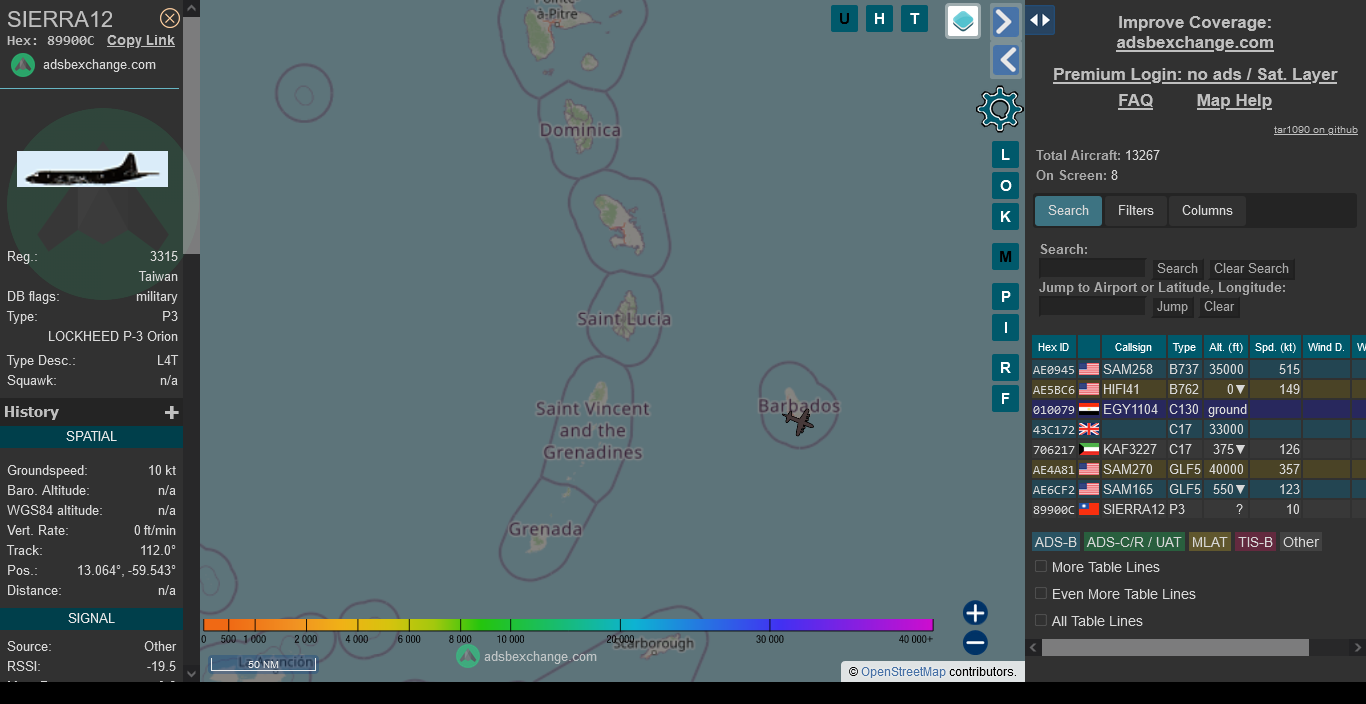
Task: Click the T map toggle button
Action: pyautogui.click(x=914, y=18)
